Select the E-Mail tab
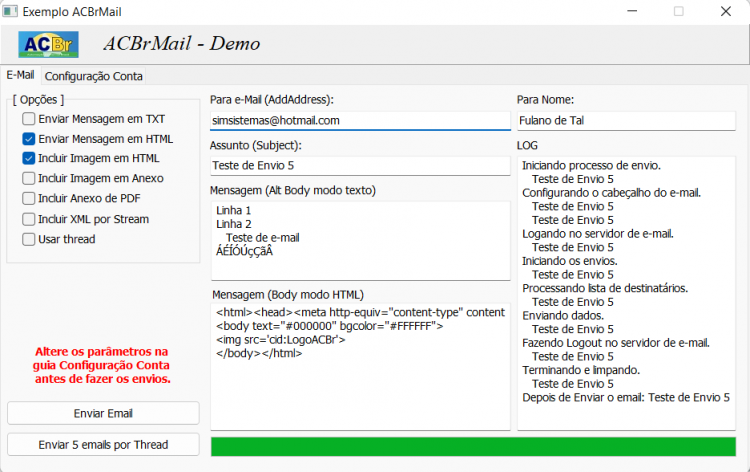750x472 pixels. 21,75
